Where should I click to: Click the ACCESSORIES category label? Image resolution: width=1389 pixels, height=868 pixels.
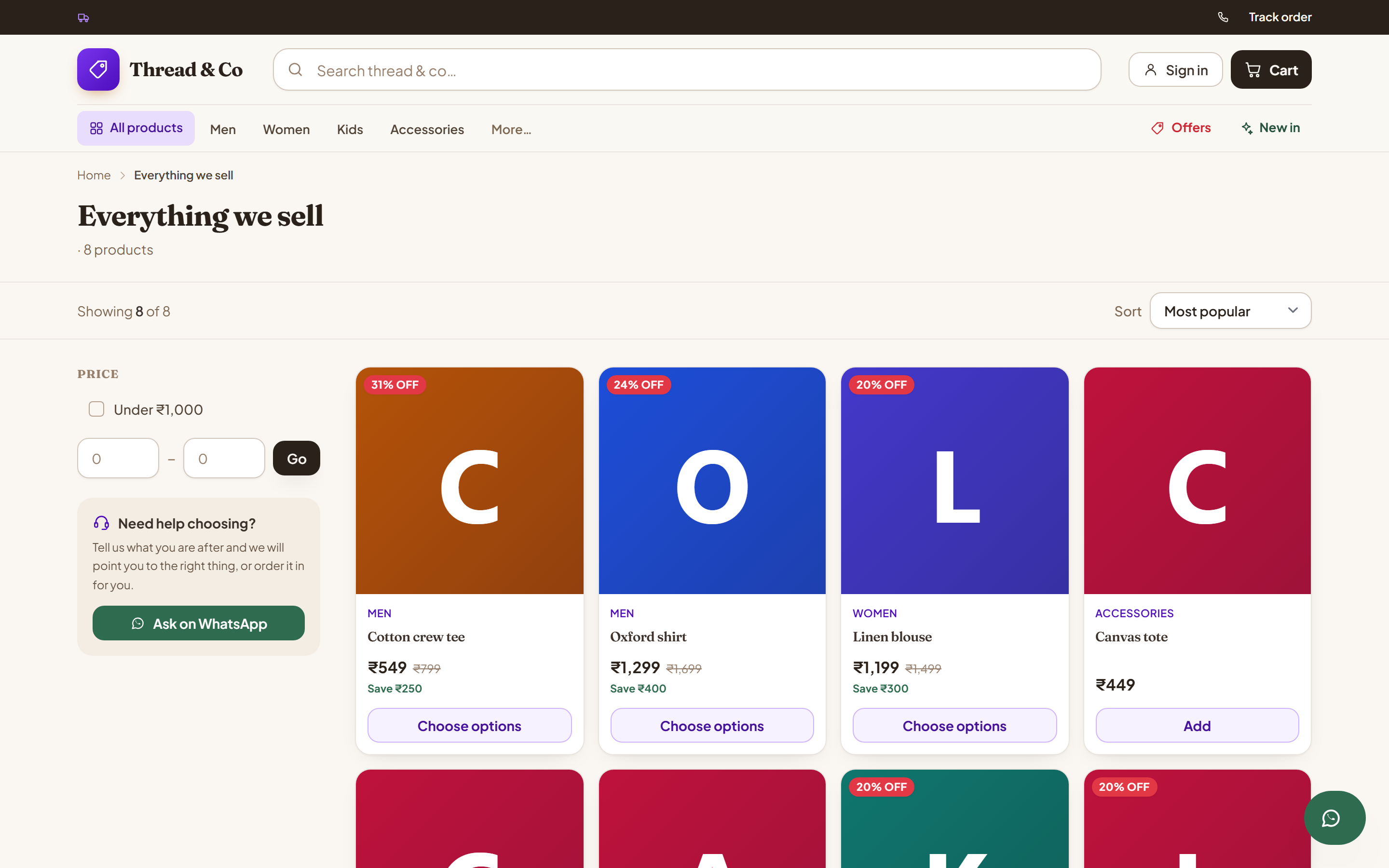pyautogui.click(x=1134, y=613)
